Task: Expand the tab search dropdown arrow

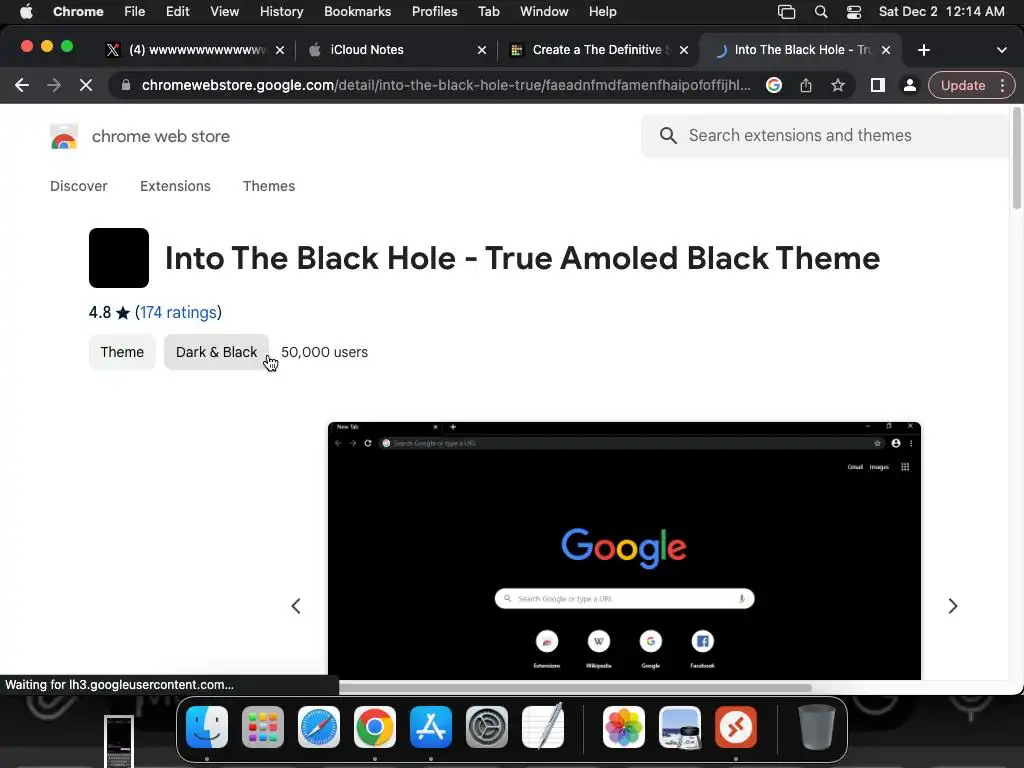Action: click(x=1002, y=50)
